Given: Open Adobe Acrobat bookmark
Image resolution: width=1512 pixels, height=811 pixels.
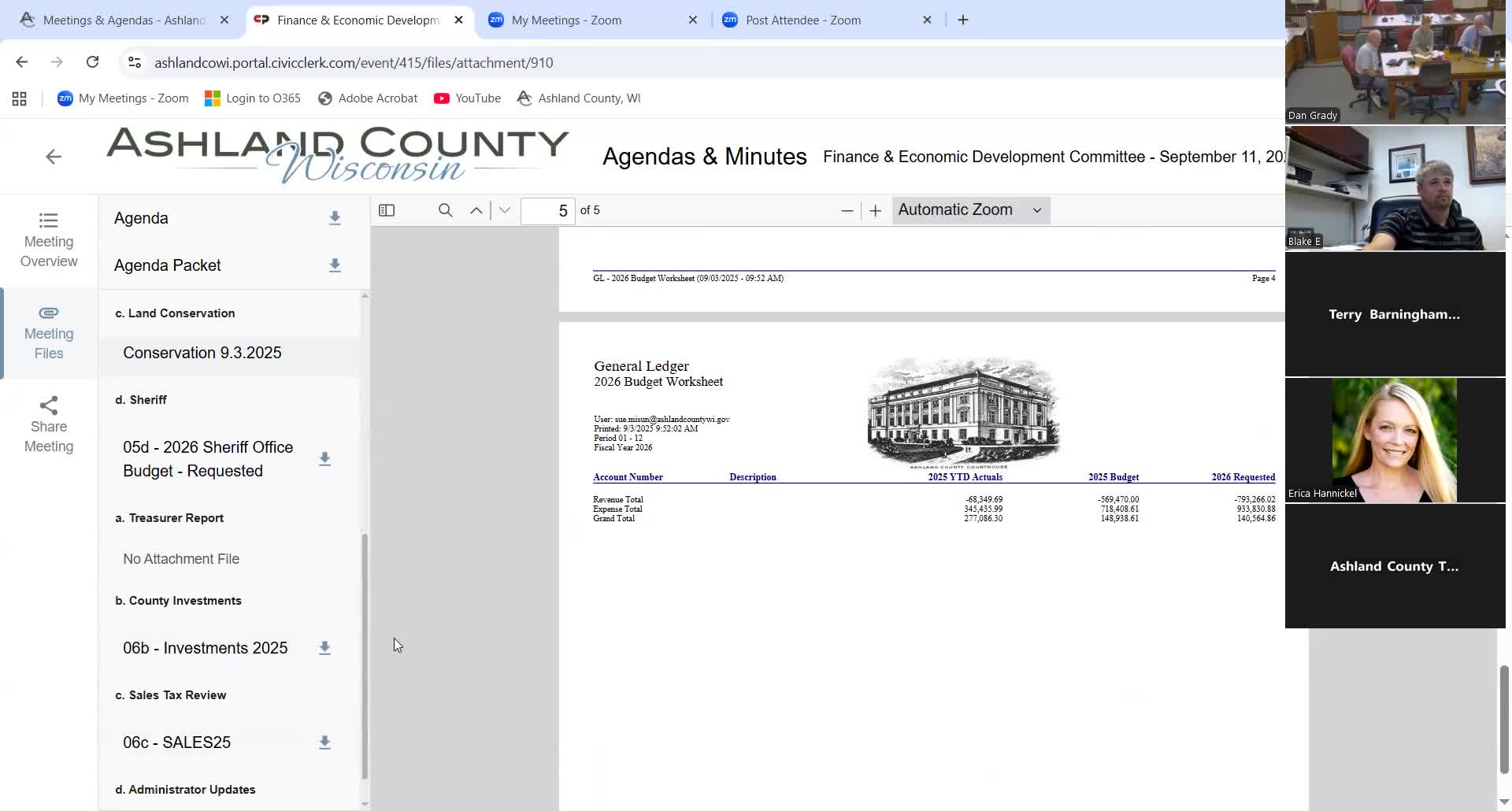Looking at the screenshot, I should click(368, 98).
